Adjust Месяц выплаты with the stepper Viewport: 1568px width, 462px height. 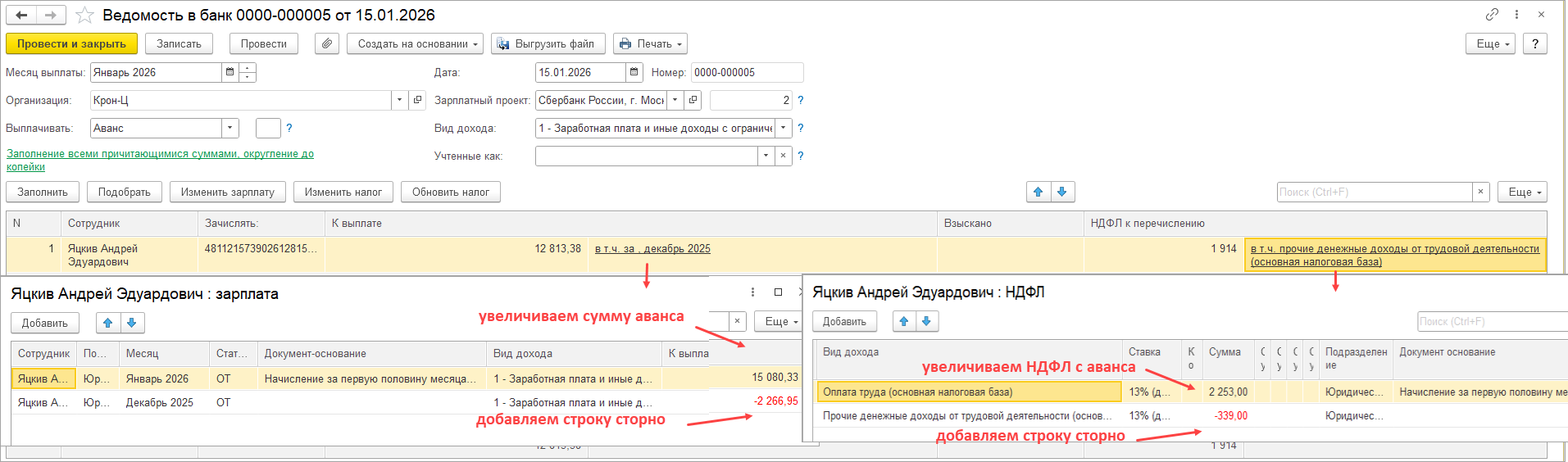(x=248, y=72)
